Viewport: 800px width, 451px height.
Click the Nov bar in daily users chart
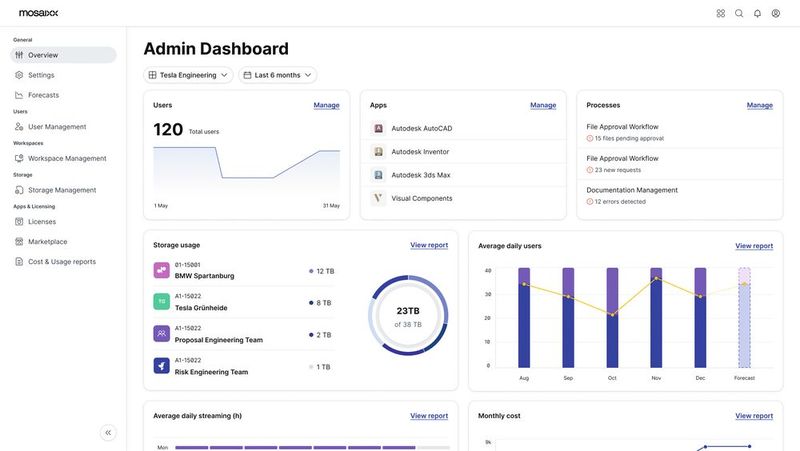(x=656, y=318)
